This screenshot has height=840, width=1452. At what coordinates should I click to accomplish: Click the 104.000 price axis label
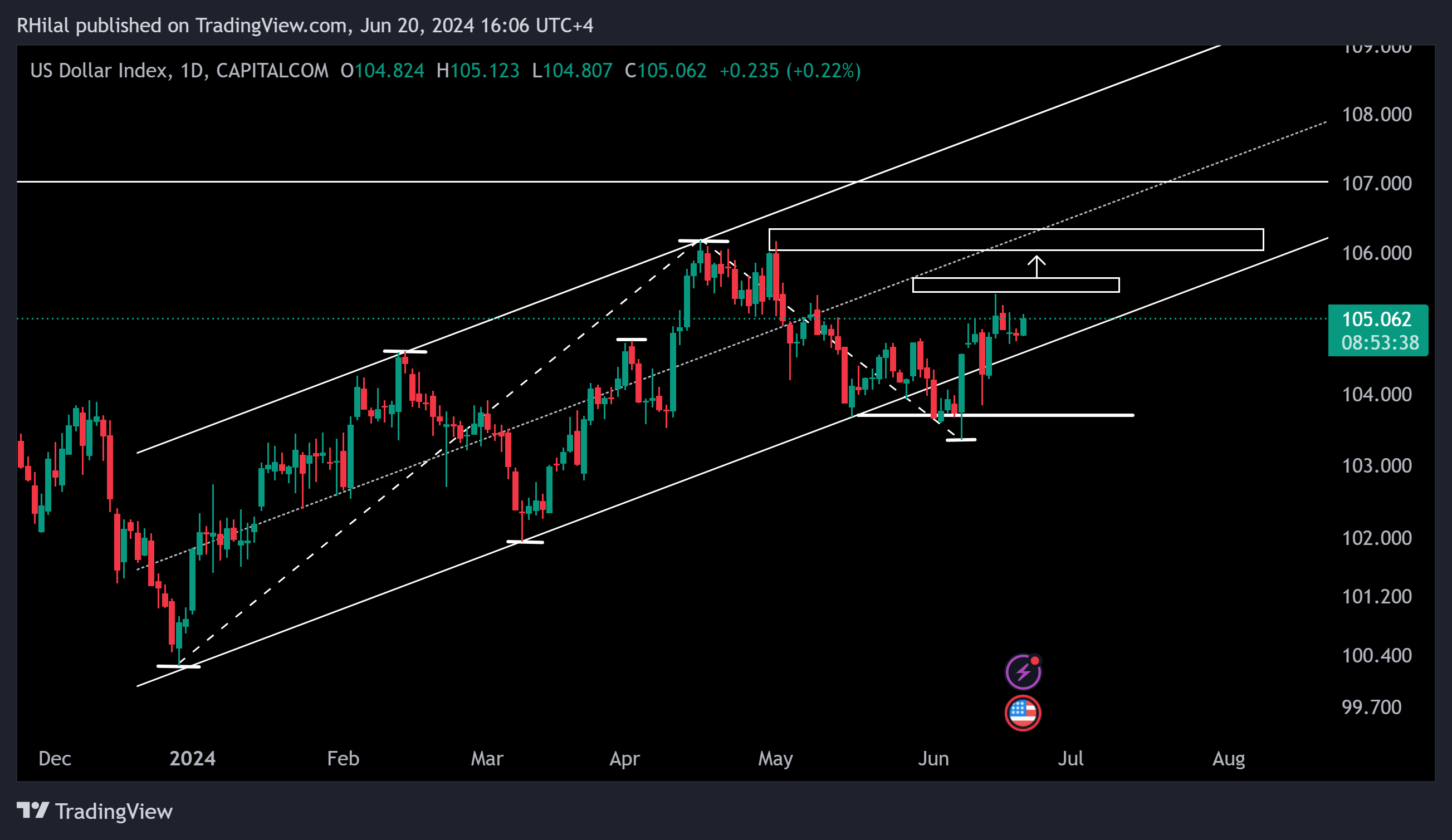click(x=1376, y=395)
